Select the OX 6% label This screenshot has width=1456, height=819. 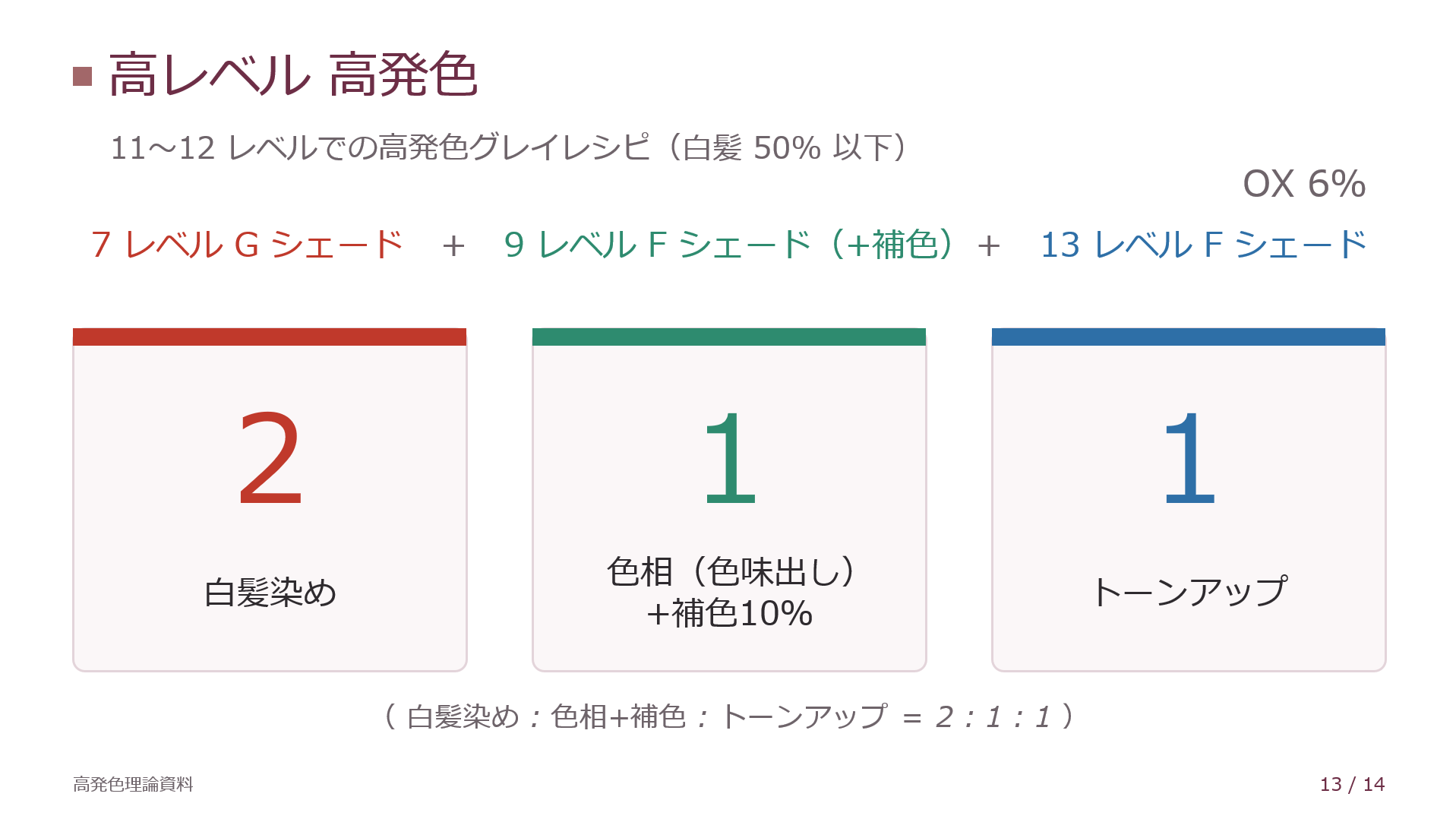[1303, 184]
